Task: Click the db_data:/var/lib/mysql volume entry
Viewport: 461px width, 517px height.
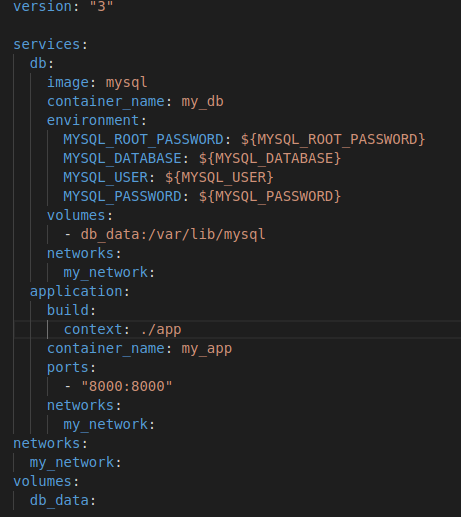Action: 173,234
